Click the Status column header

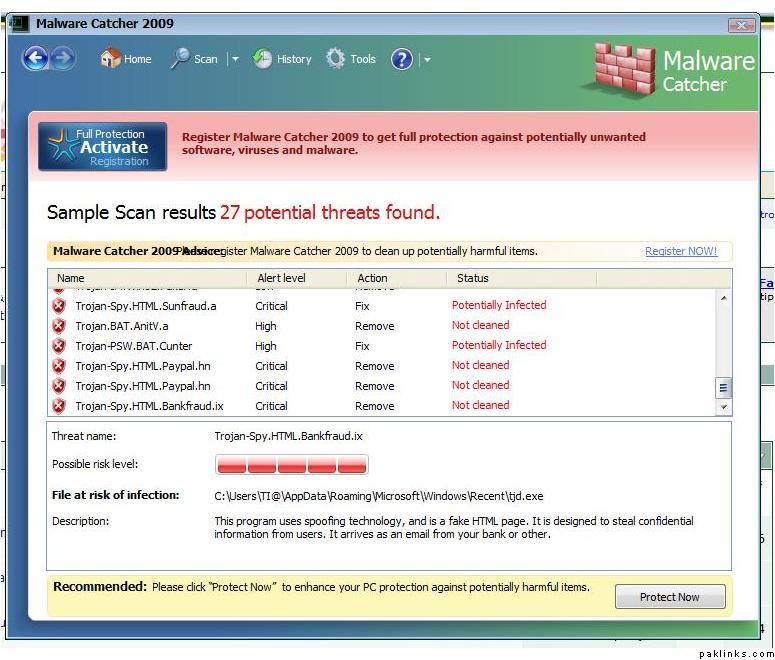tap(473, 278)
